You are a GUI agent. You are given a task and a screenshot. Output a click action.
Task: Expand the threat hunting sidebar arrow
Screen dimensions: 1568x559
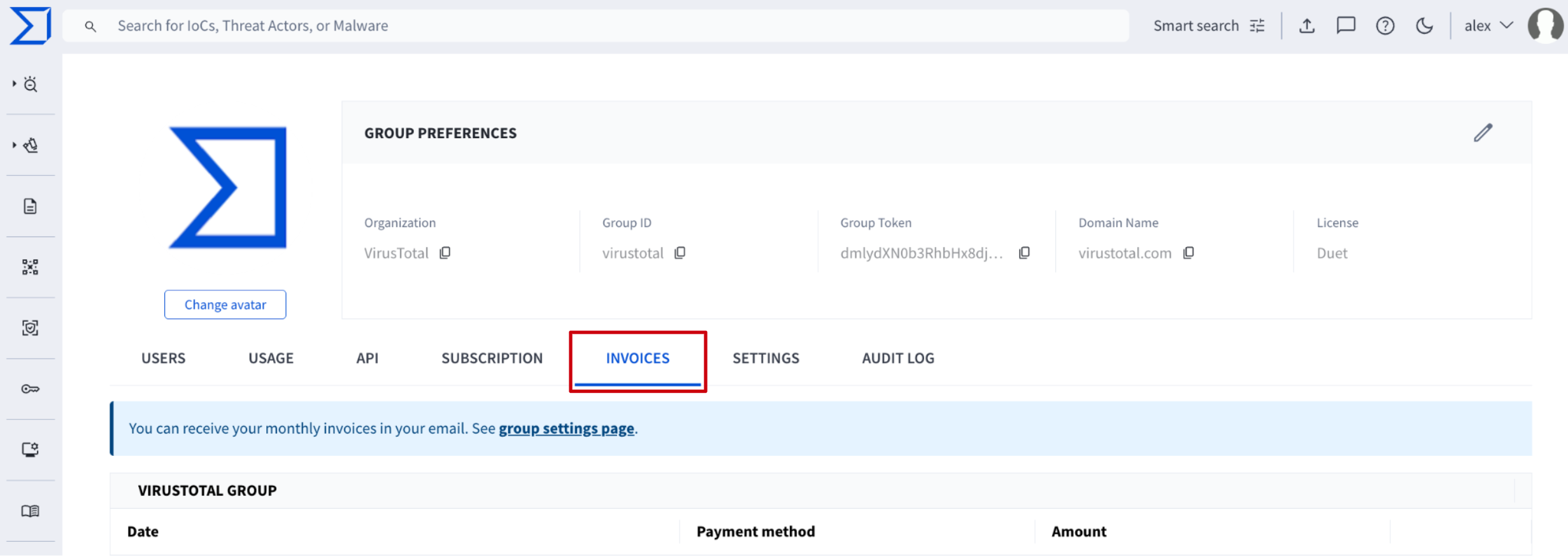click(14, 83)
